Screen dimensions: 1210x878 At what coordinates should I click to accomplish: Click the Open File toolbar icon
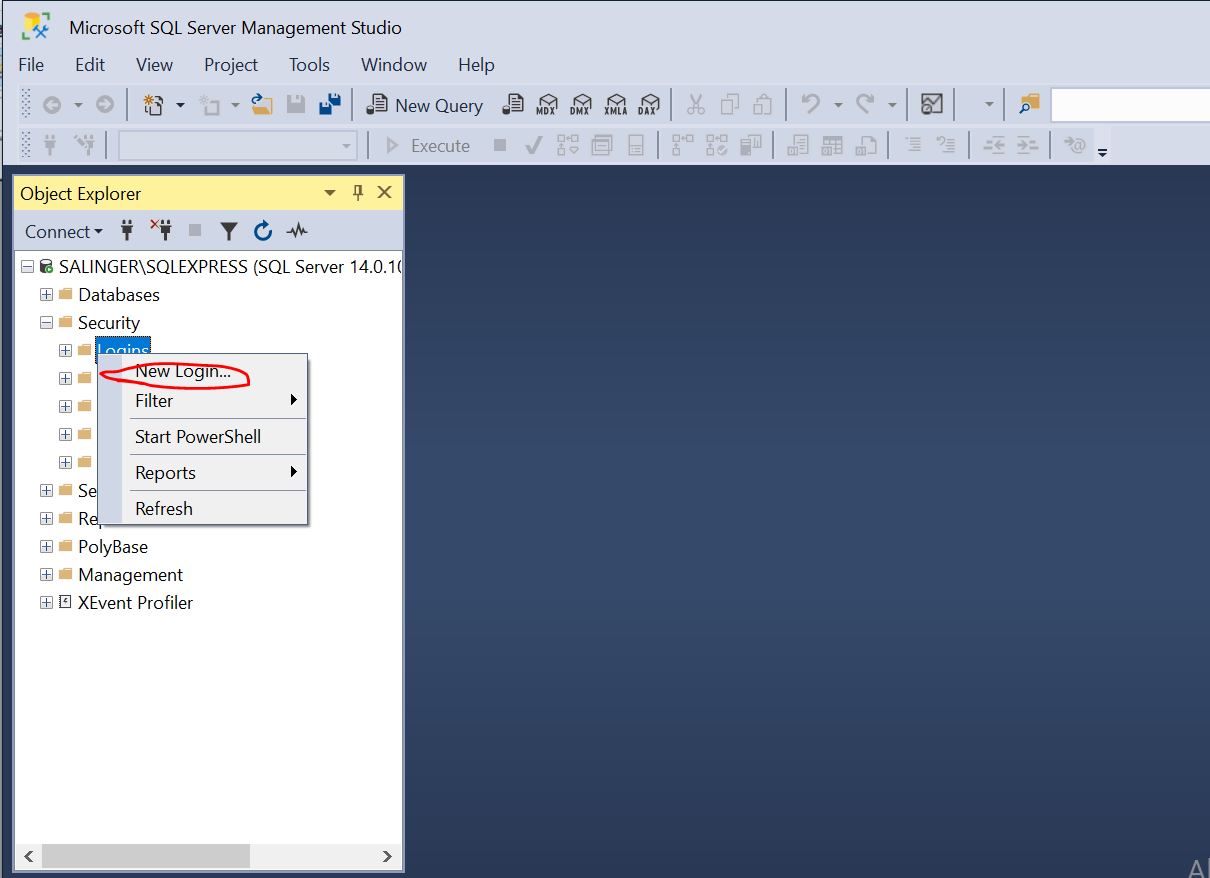pyautogui.click(x=262, y=105)
